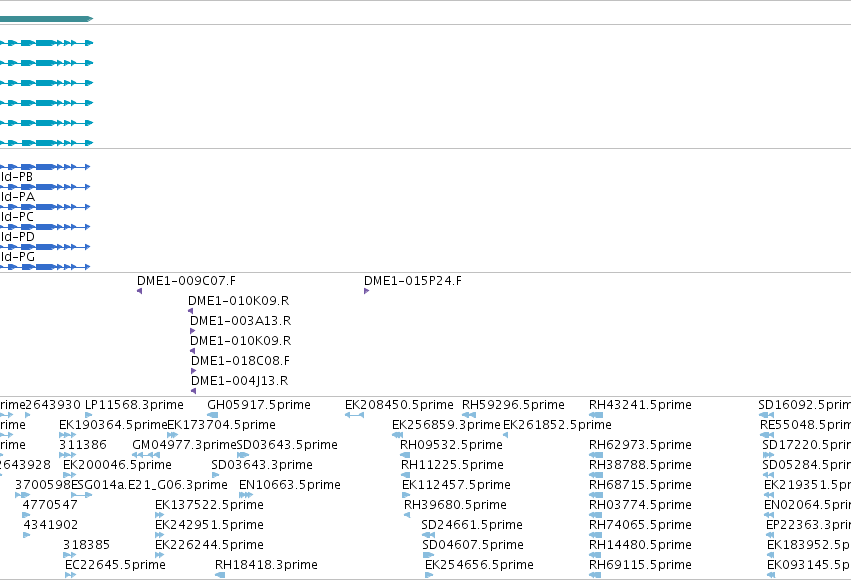
Task: Click the LP11568.3prime EST label
Action: tap(135, 405)
